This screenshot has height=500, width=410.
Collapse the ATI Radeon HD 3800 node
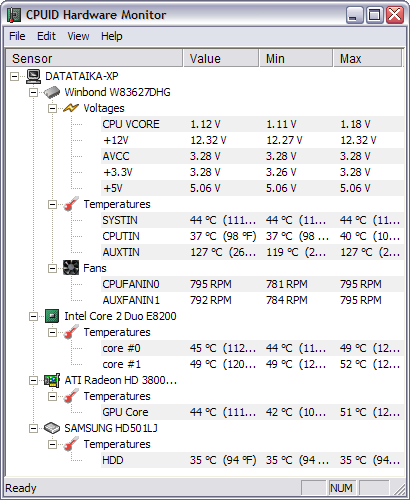(33, 380)
